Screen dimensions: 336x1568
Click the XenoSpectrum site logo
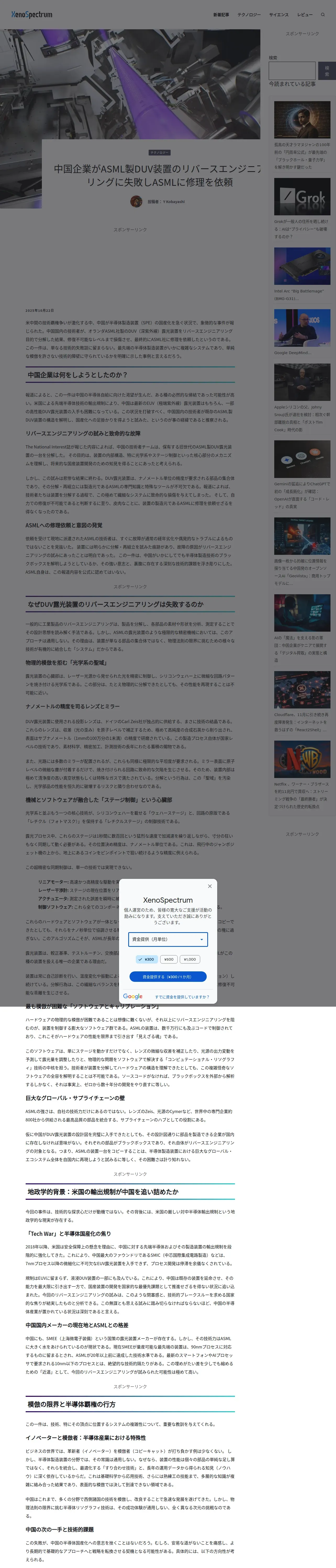(32, 14)
